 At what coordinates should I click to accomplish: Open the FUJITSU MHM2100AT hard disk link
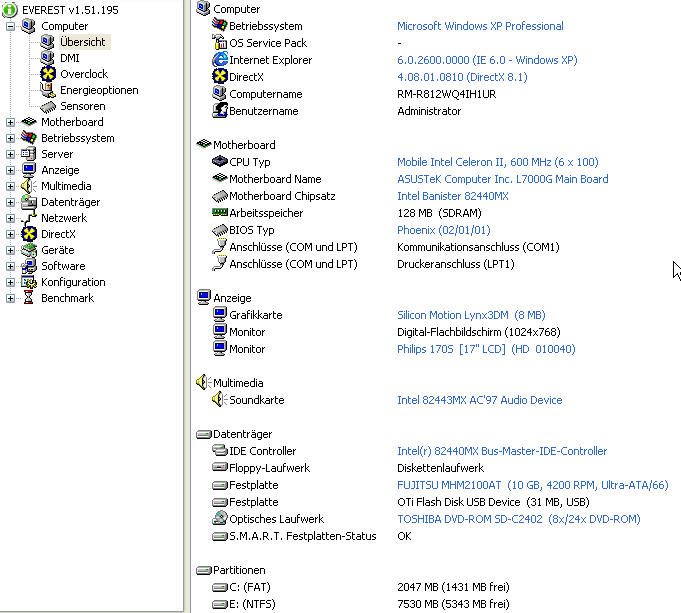[x=532, y=485]
